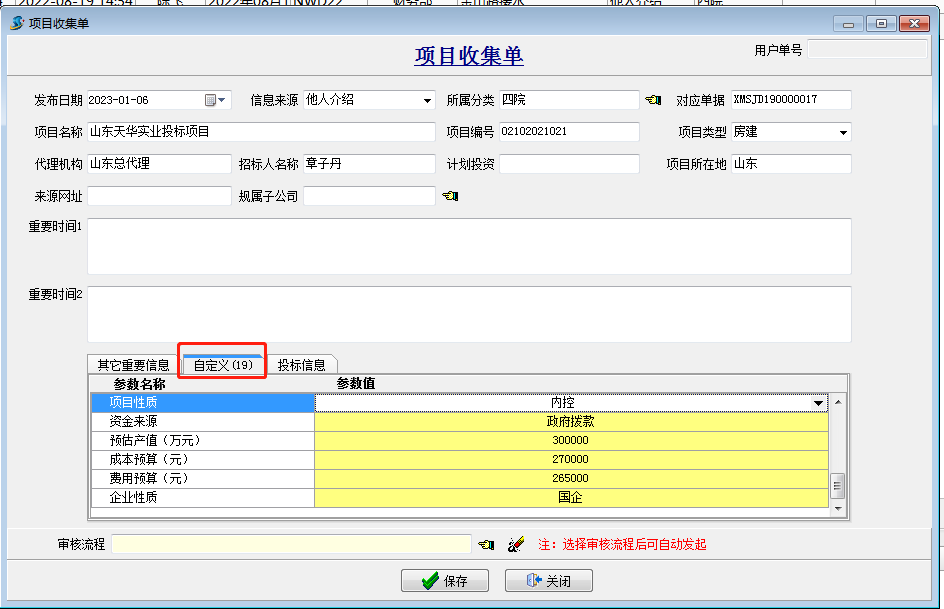
Task: Click the 关闭 button
Action: click(x=549, y=581)
